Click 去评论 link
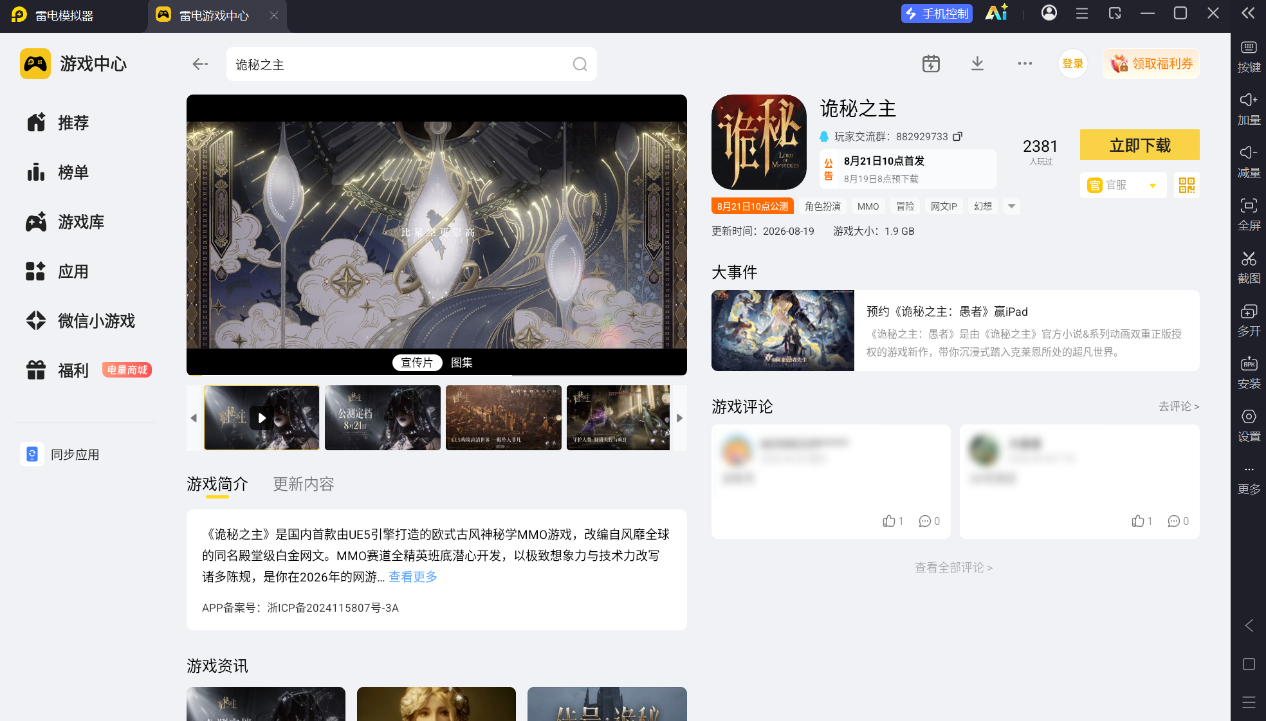Image resolution: width=1266 pixels, height=721 pixels. click(1179, 406)
